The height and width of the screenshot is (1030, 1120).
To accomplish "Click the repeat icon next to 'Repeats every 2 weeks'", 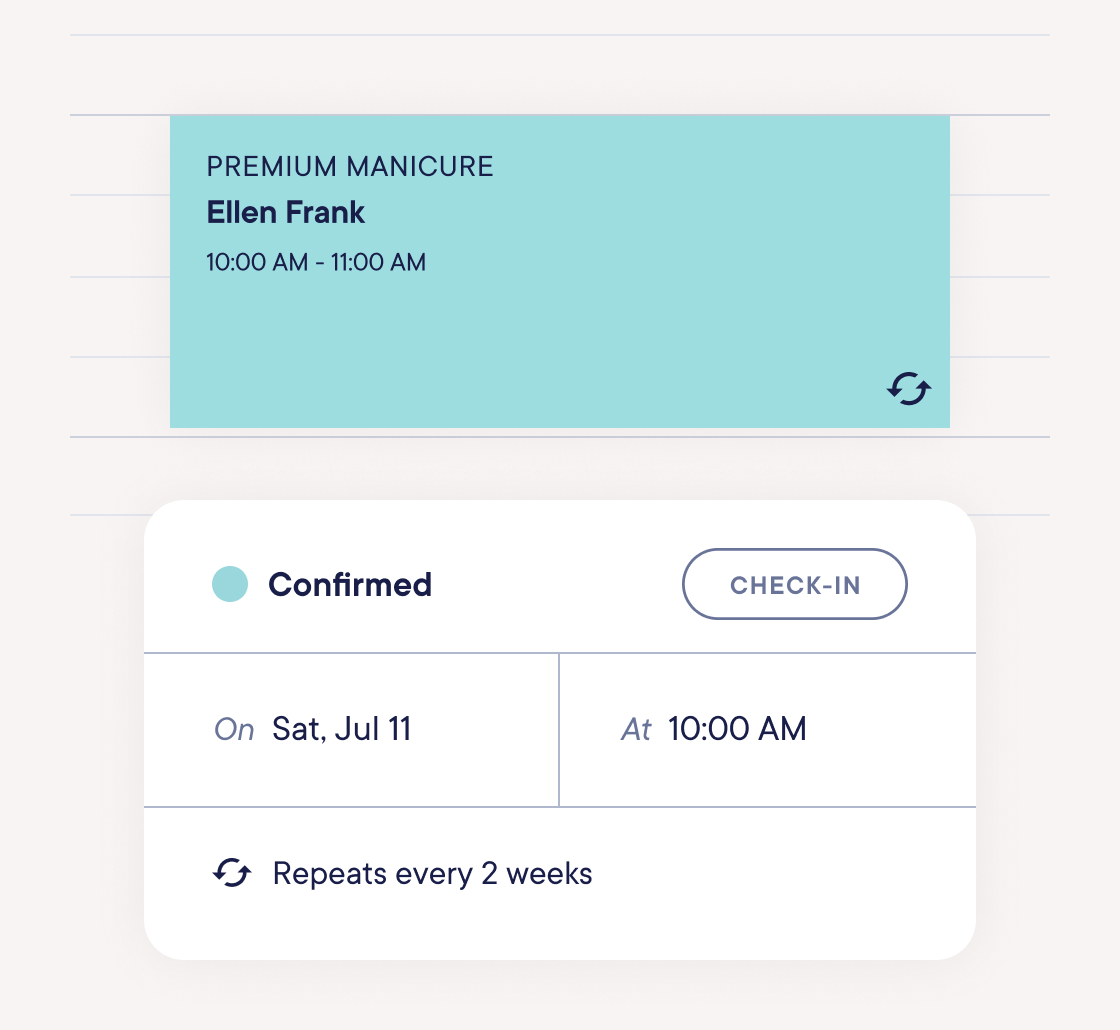I will 232,872.
